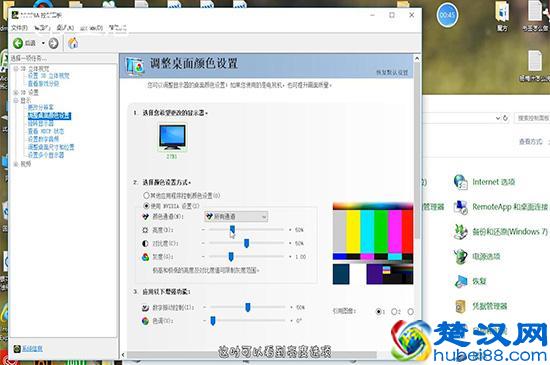Open 设置多个显示器 item

[46, 155]
